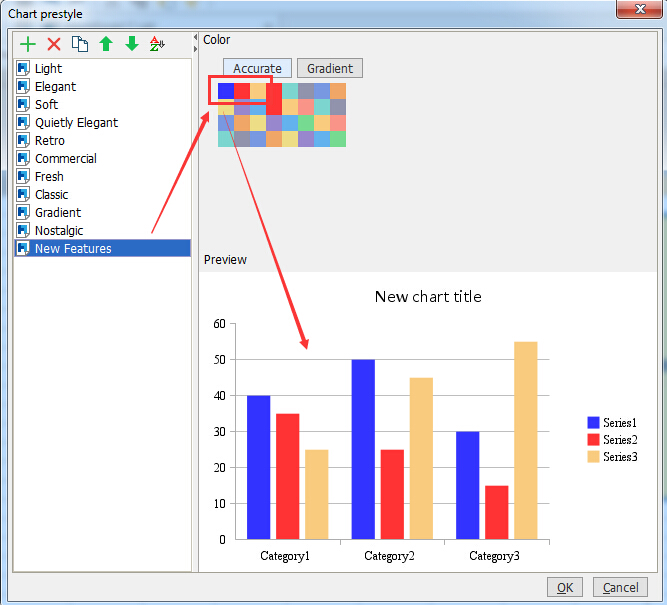This screenshot has height=605, width=667.
Task: Move the selected style down with green arrow
Action: pos(132,43)
